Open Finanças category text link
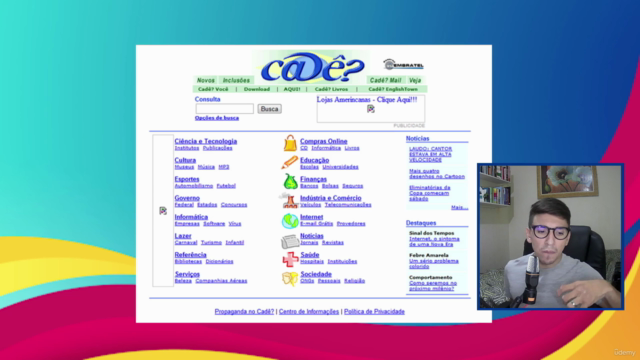This screenshot has height=360, width=640. [x=313, y=179]
